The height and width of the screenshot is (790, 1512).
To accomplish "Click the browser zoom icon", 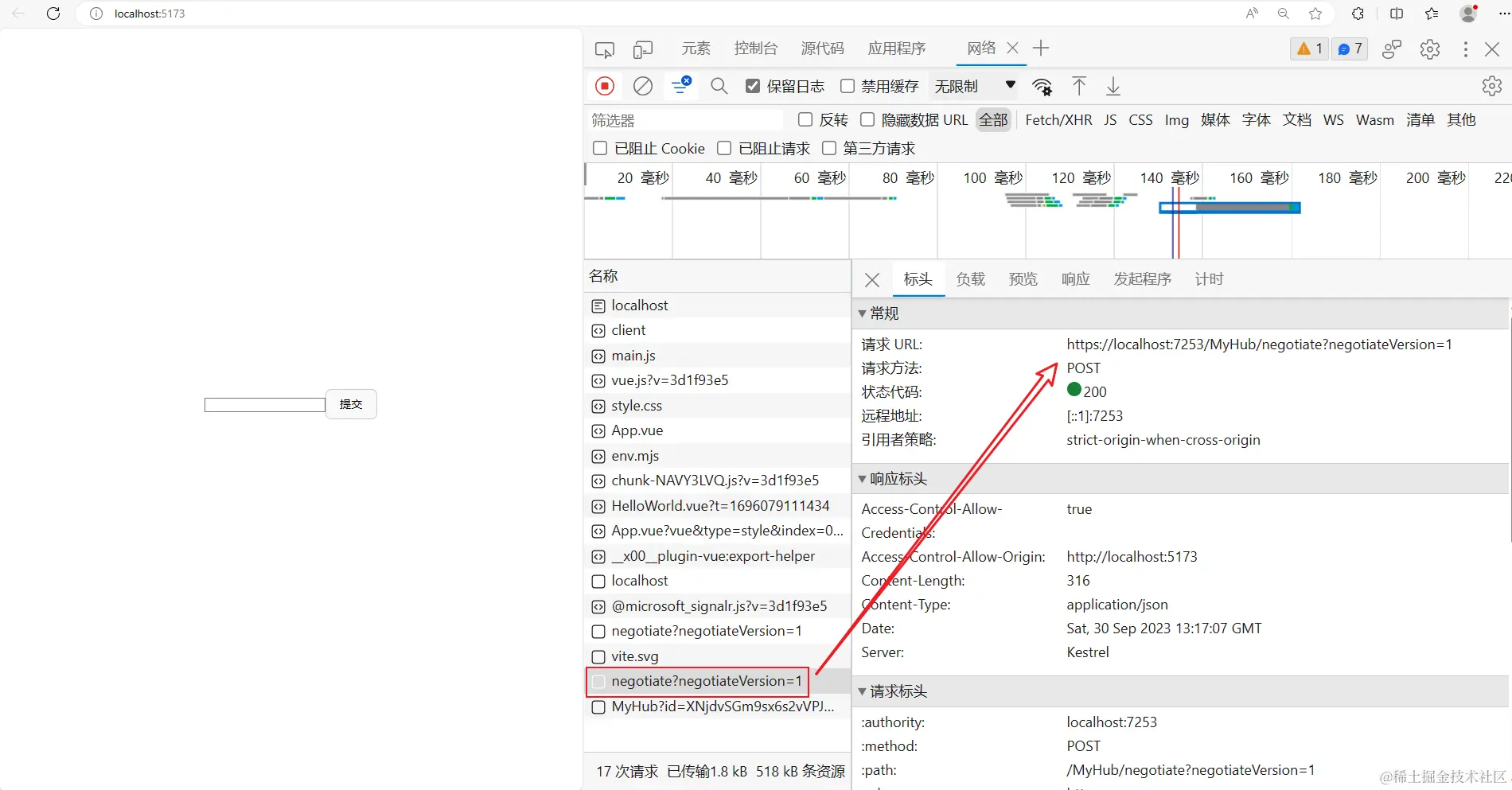I will coord(1284,14).
